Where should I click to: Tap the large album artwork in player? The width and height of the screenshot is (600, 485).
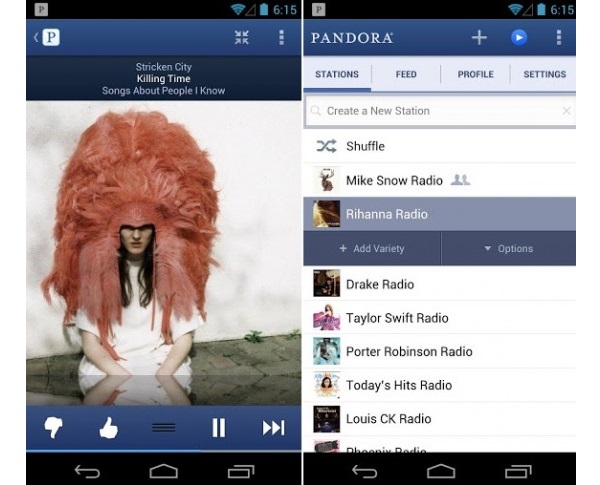(163, 253)
